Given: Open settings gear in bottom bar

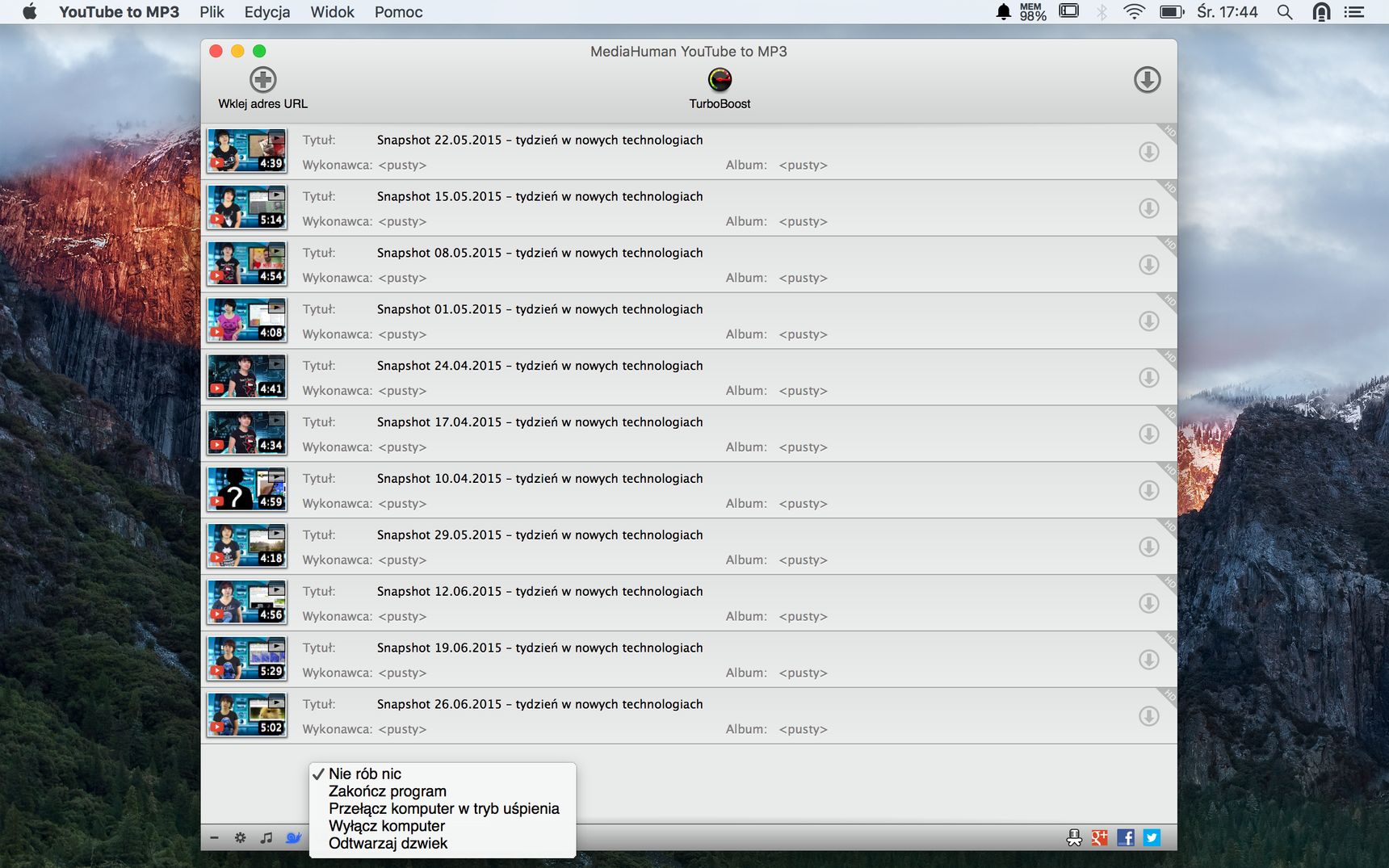Looking at the screenshot, I should click(241, 838).
